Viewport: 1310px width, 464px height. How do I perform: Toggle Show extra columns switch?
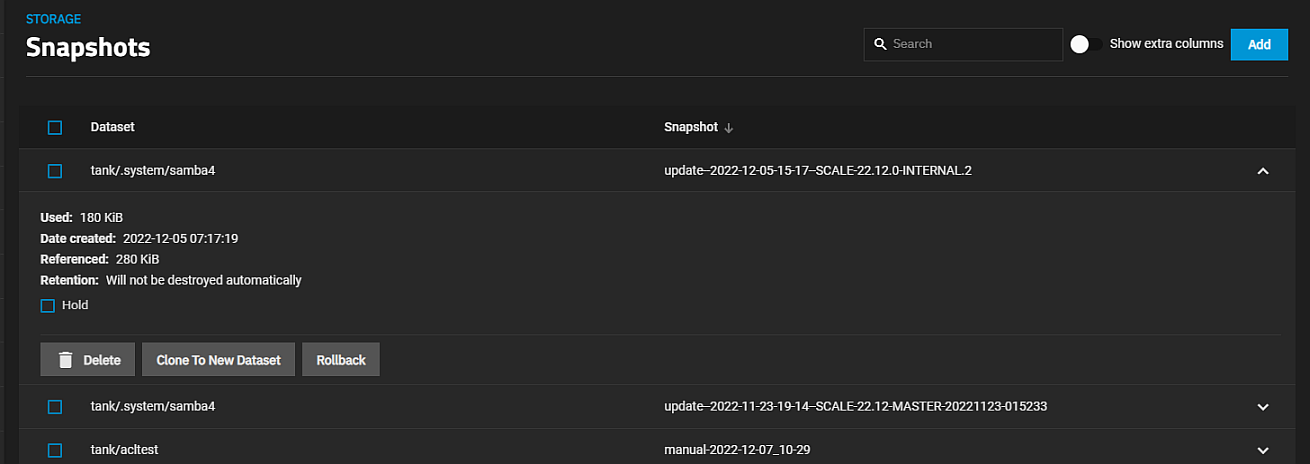click(1085, 44)
